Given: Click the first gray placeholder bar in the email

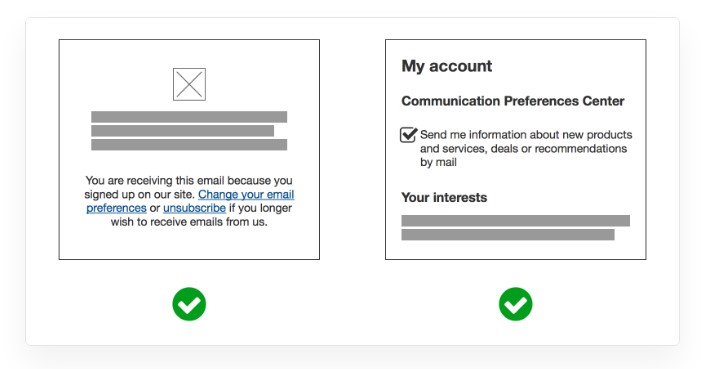Looking at the screenshot, I should pyautogui.click(x=189, y=117).
